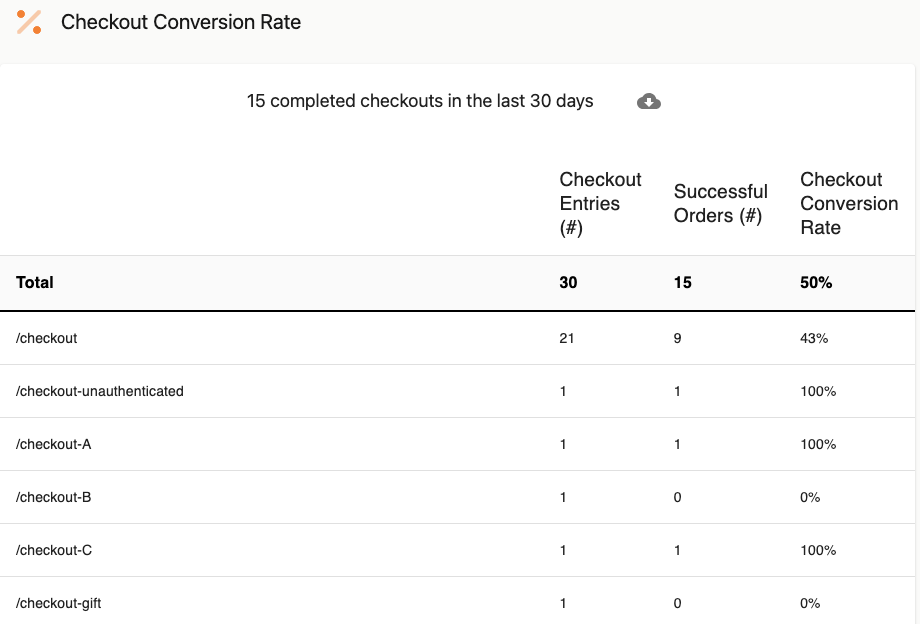920x624 pixels.
Task: Open the /checkout row
Action: coord(47,338)
